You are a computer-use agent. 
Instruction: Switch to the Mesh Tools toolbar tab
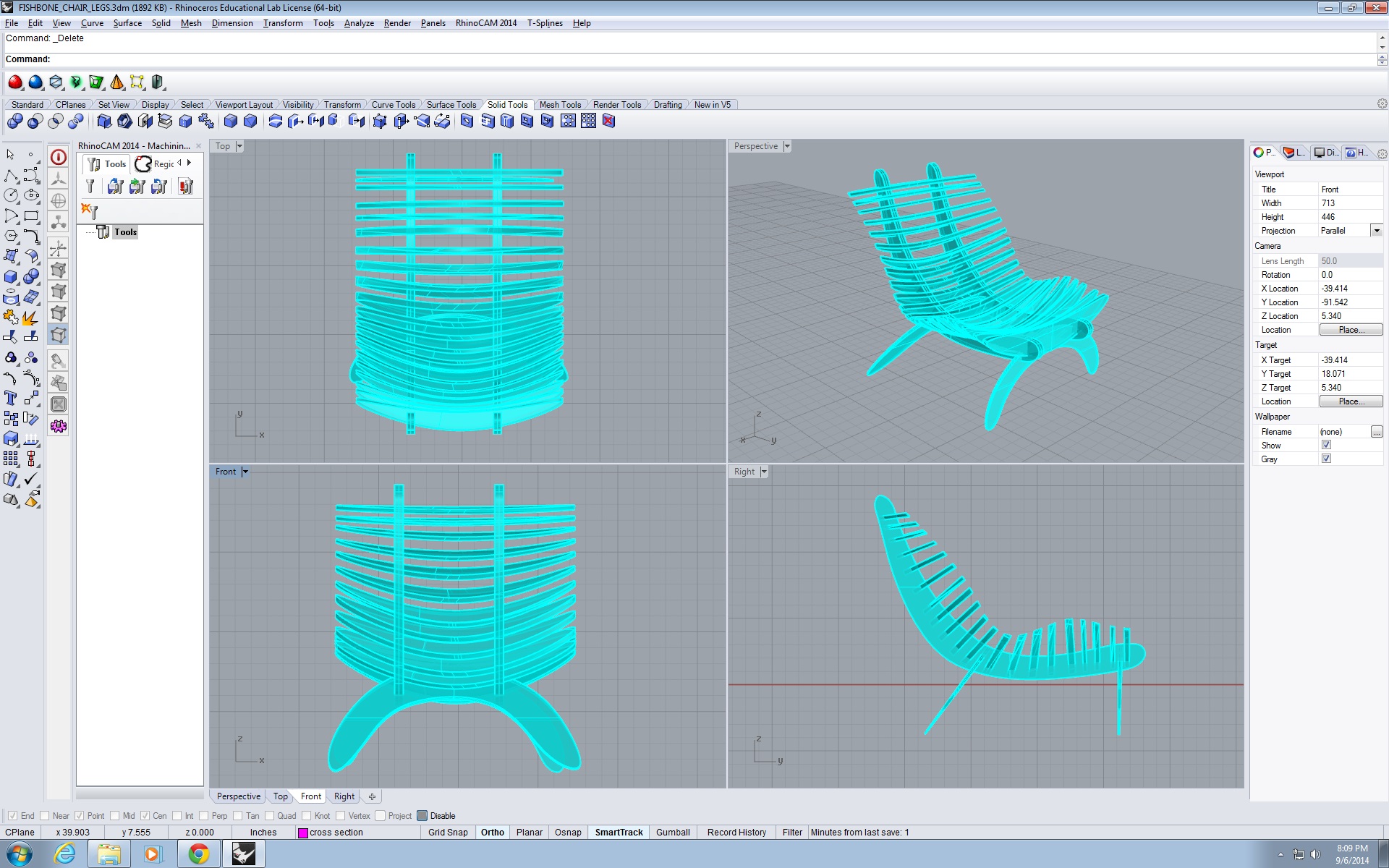(560, 105)
